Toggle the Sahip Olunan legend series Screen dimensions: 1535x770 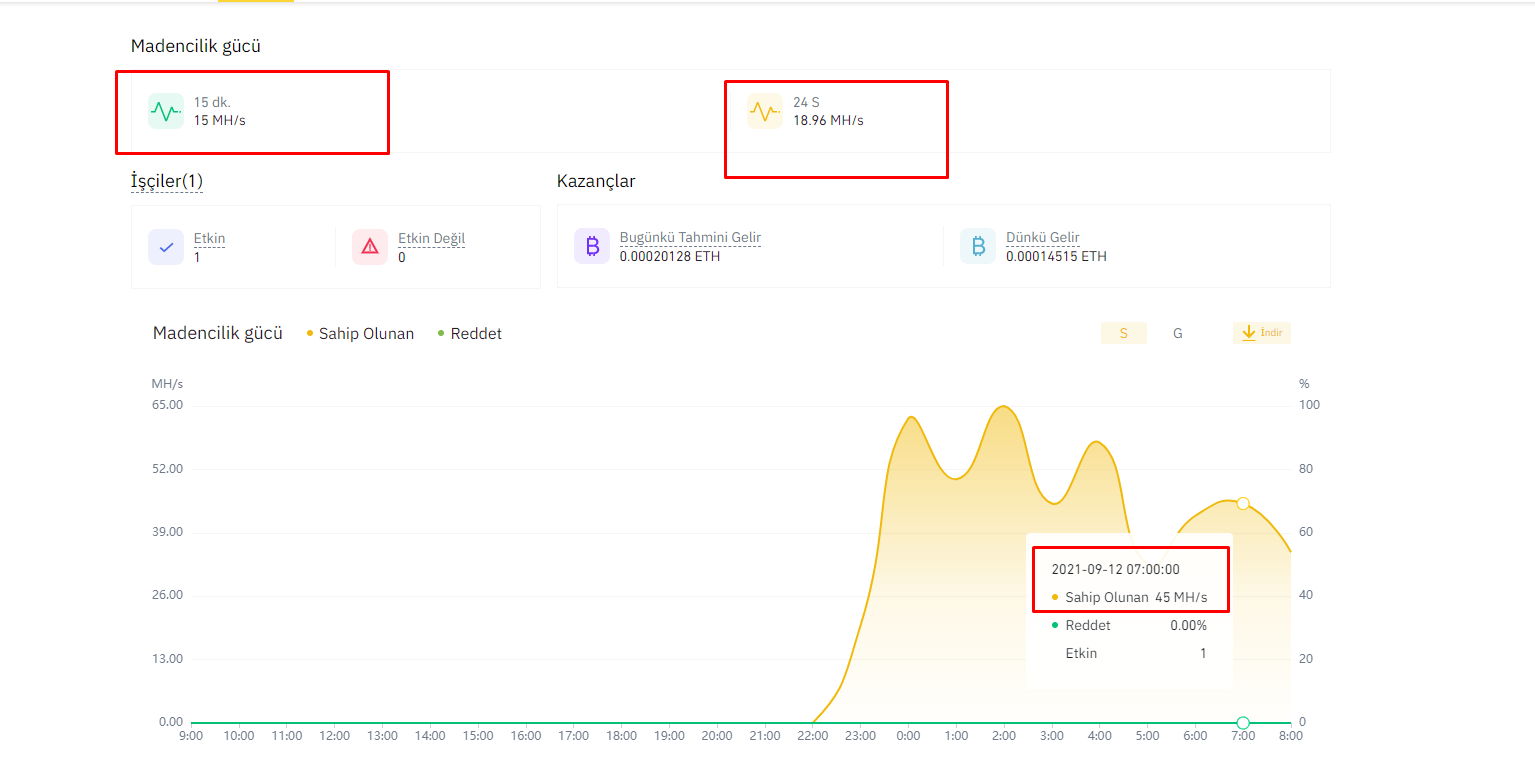tap(360, 334)
